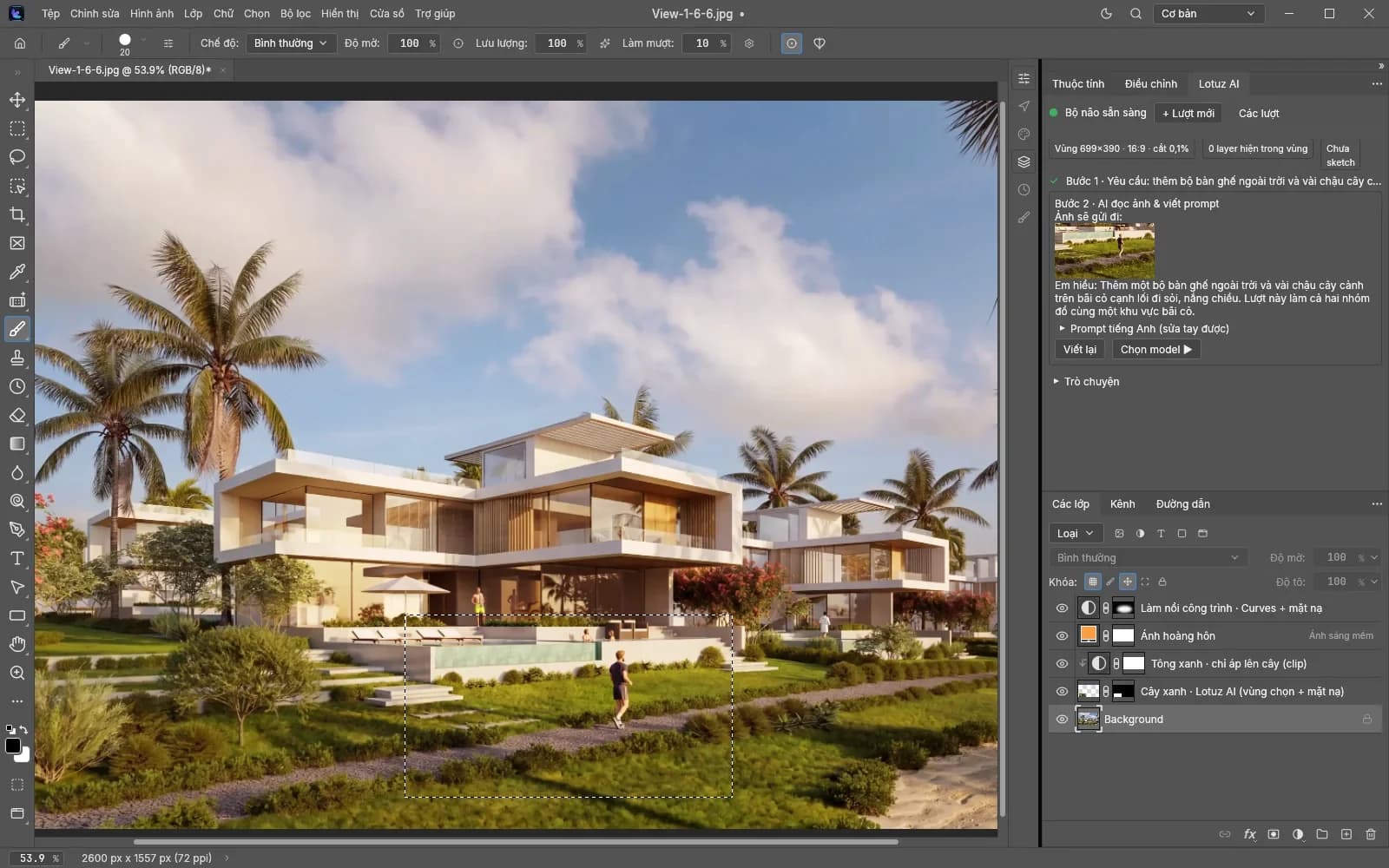Switch to the Điều chỉnh tab
1389x868 pixels.
tap(1151, 84)
